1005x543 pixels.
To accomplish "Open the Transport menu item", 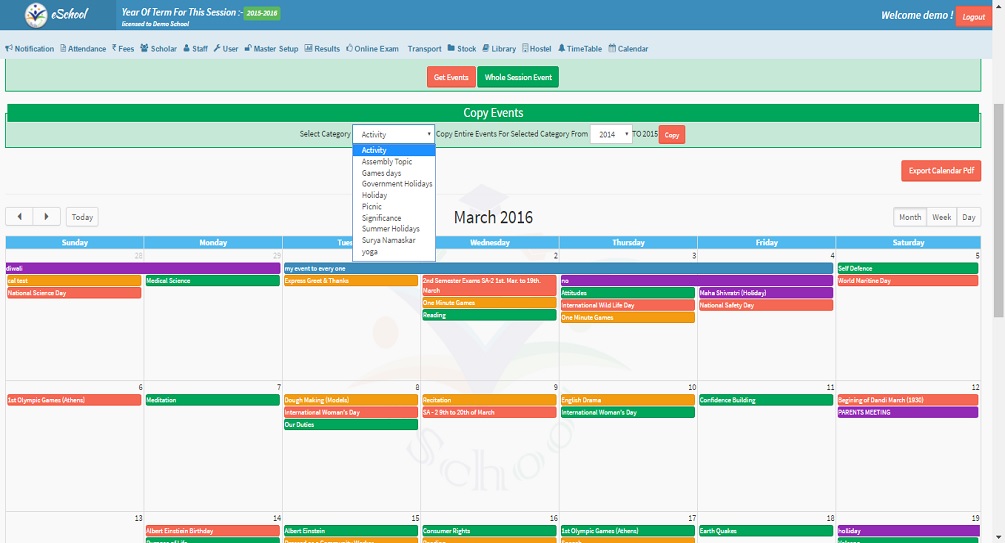I will pos(424,48).
